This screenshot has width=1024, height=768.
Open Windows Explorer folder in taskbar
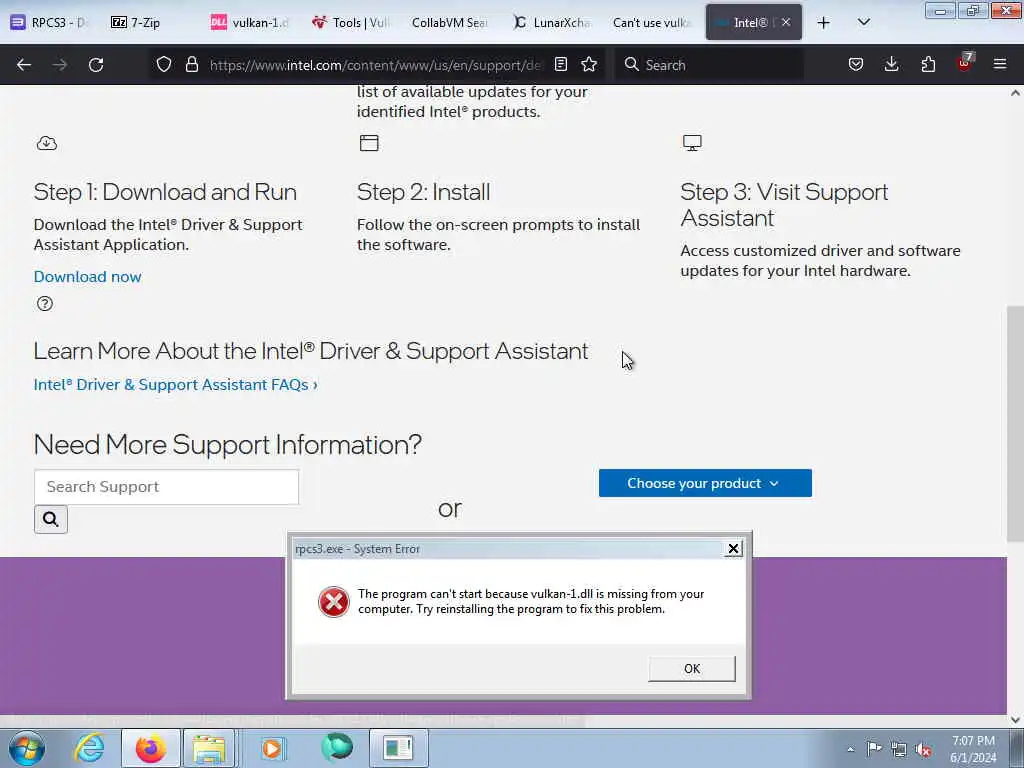coord(210,748)
